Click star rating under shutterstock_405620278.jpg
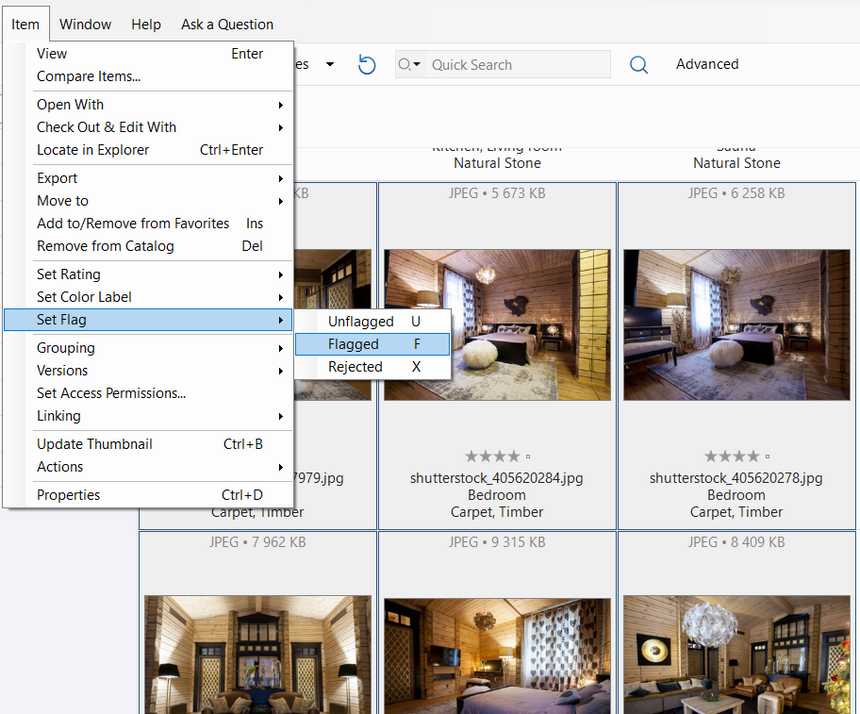Screen dimensions: 860x714 [x=731, y=456]
